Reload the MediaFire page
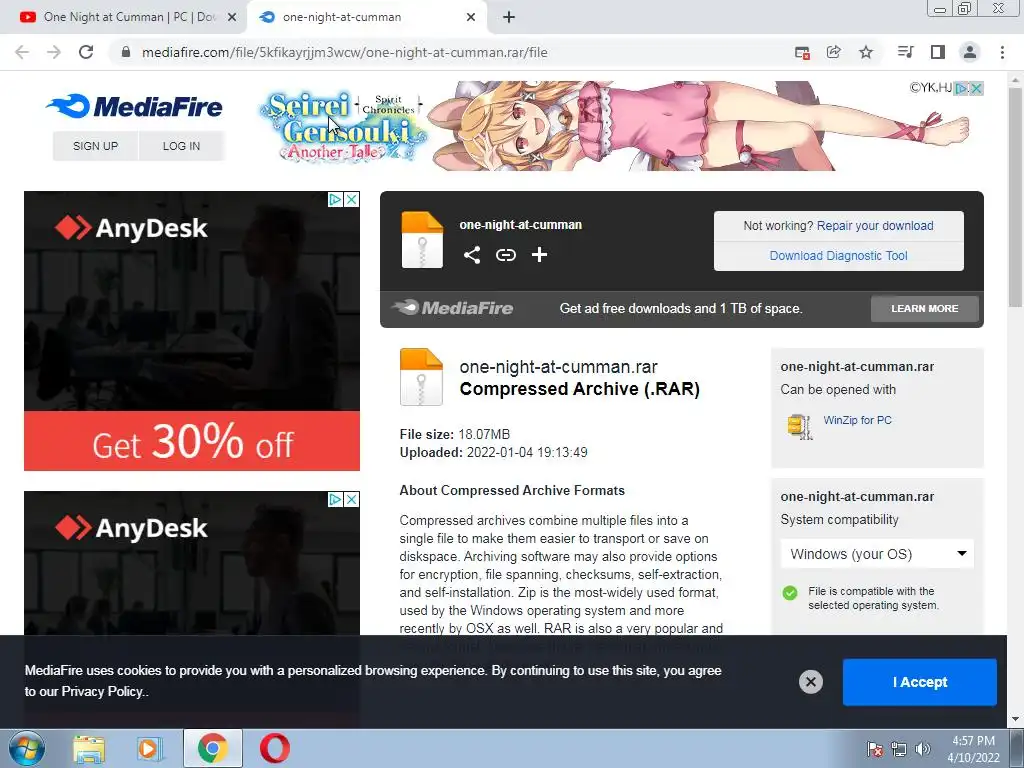The image size is (1024, 768). pos(86,52)
